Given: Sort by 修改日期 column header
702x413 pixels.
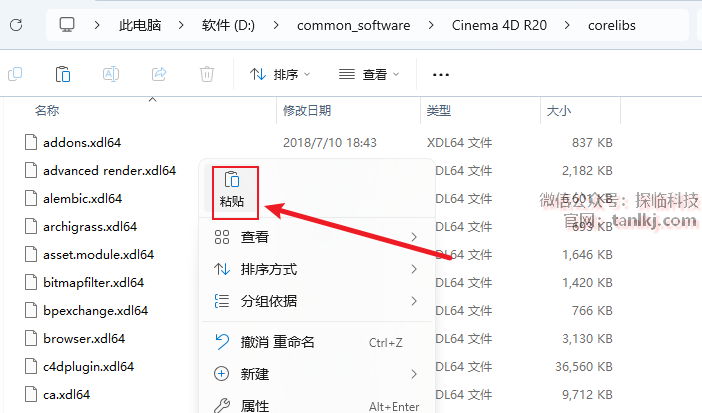Looking at the screenshot, I should tap(307, 111).
